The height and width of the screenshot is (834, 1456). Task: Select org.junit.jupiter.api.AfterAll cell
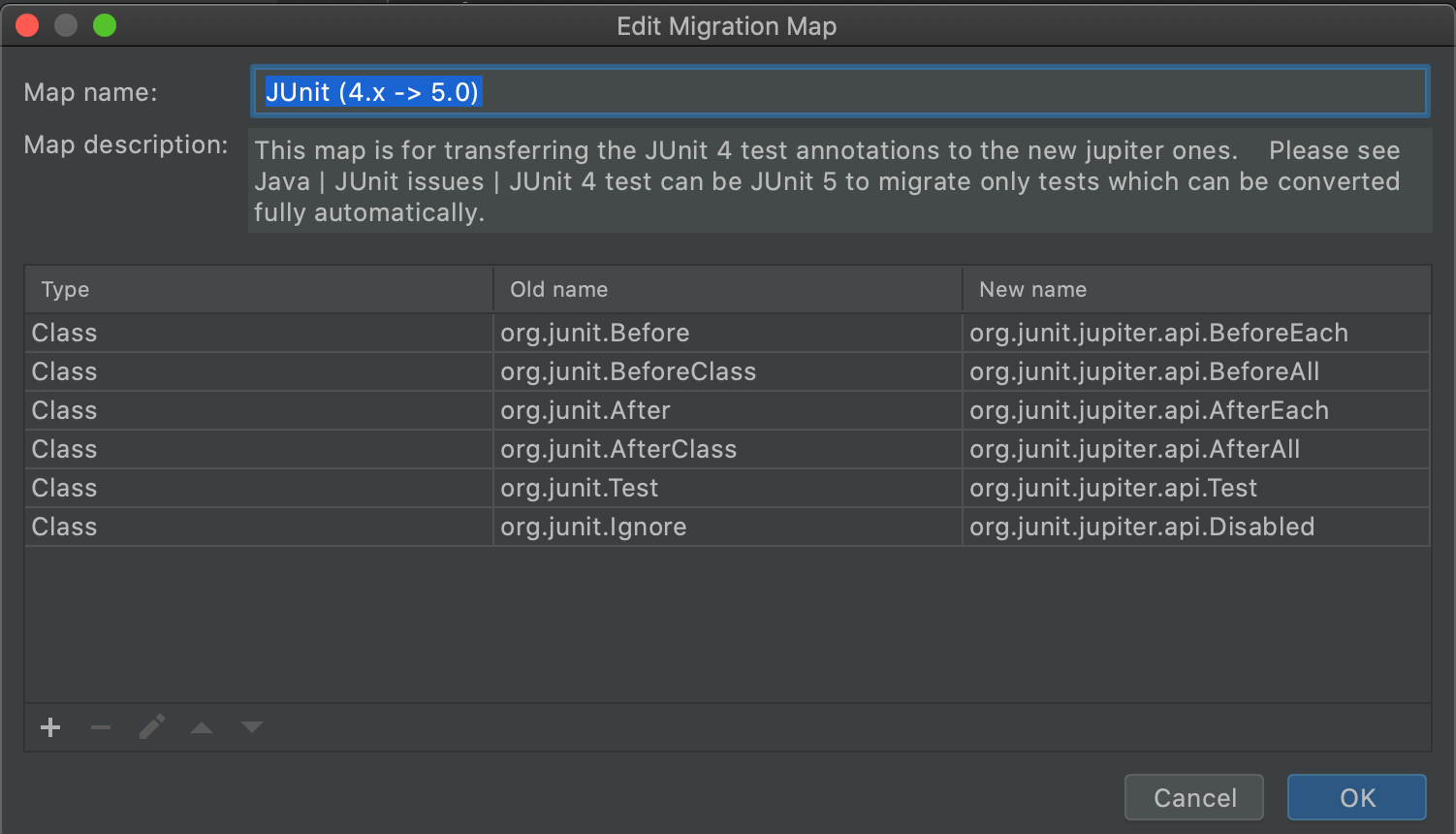tap(1196, 449)
